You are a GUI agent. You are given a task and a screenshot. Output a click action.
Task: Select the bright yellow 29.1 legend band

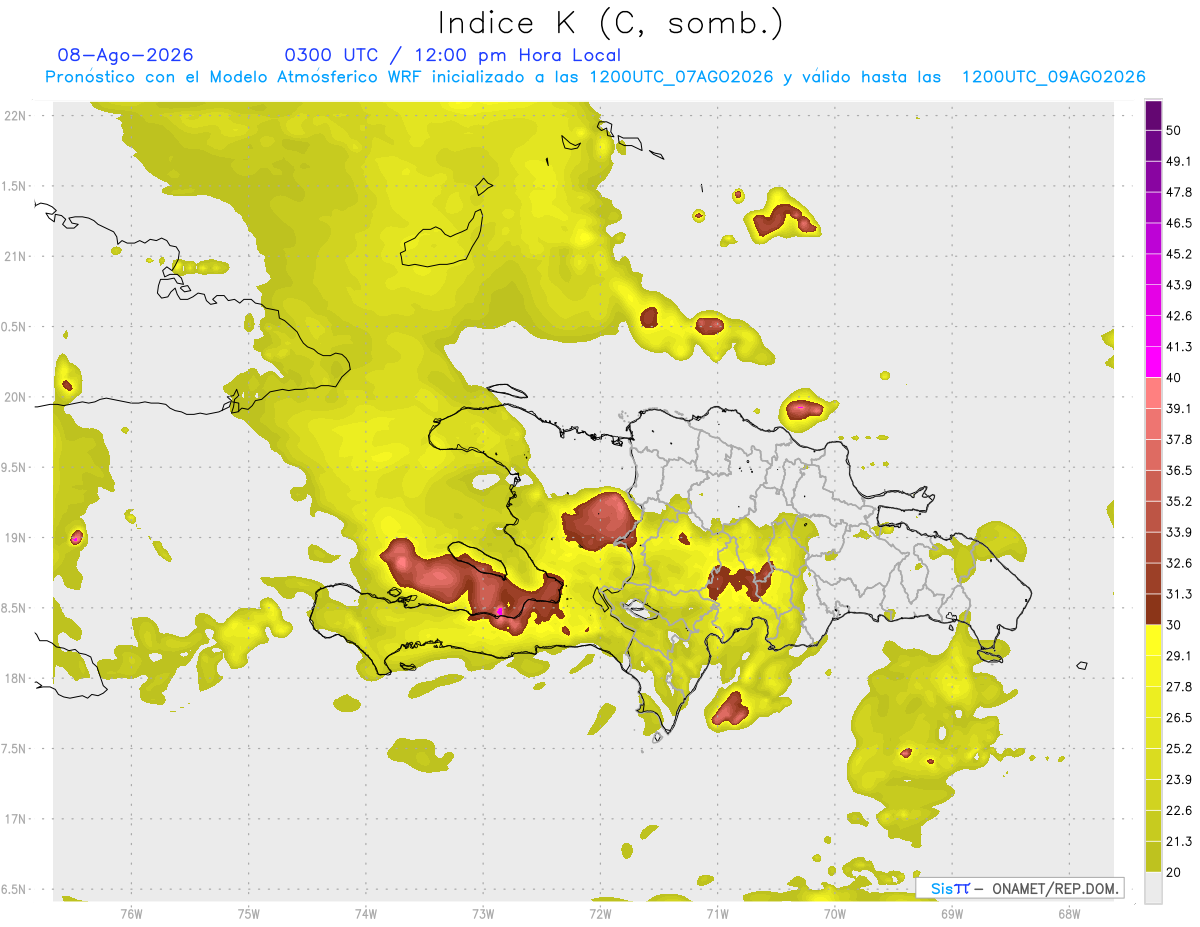[x=1153, y=640]
